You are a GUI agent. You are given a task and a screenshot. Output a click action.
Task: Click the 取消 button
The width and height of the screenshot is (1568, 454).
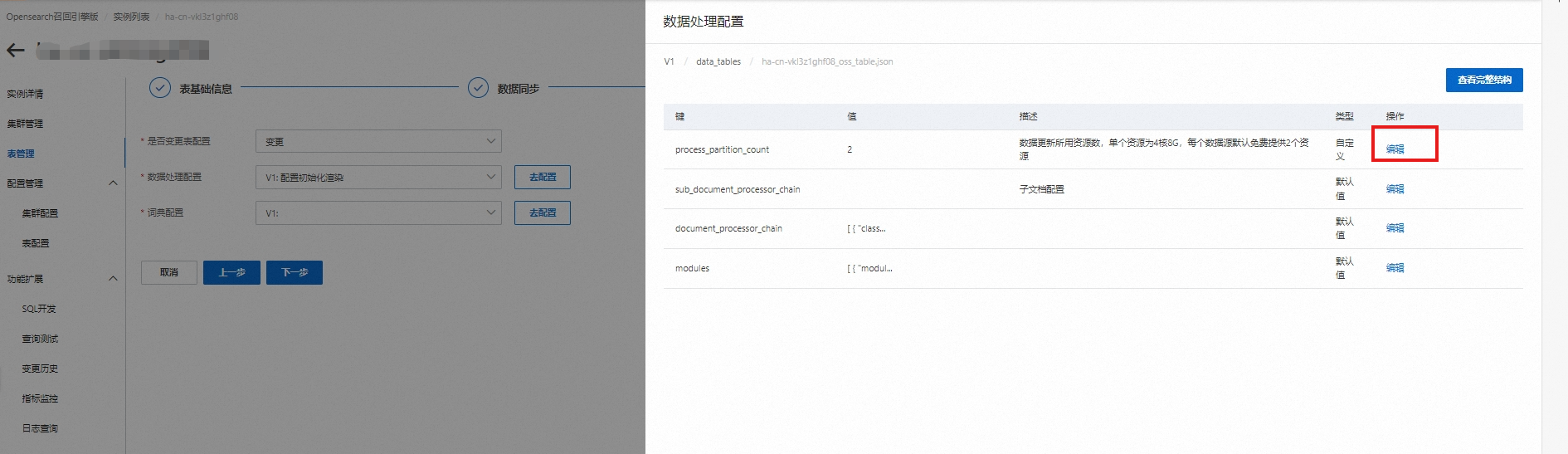tap(169, 272)
